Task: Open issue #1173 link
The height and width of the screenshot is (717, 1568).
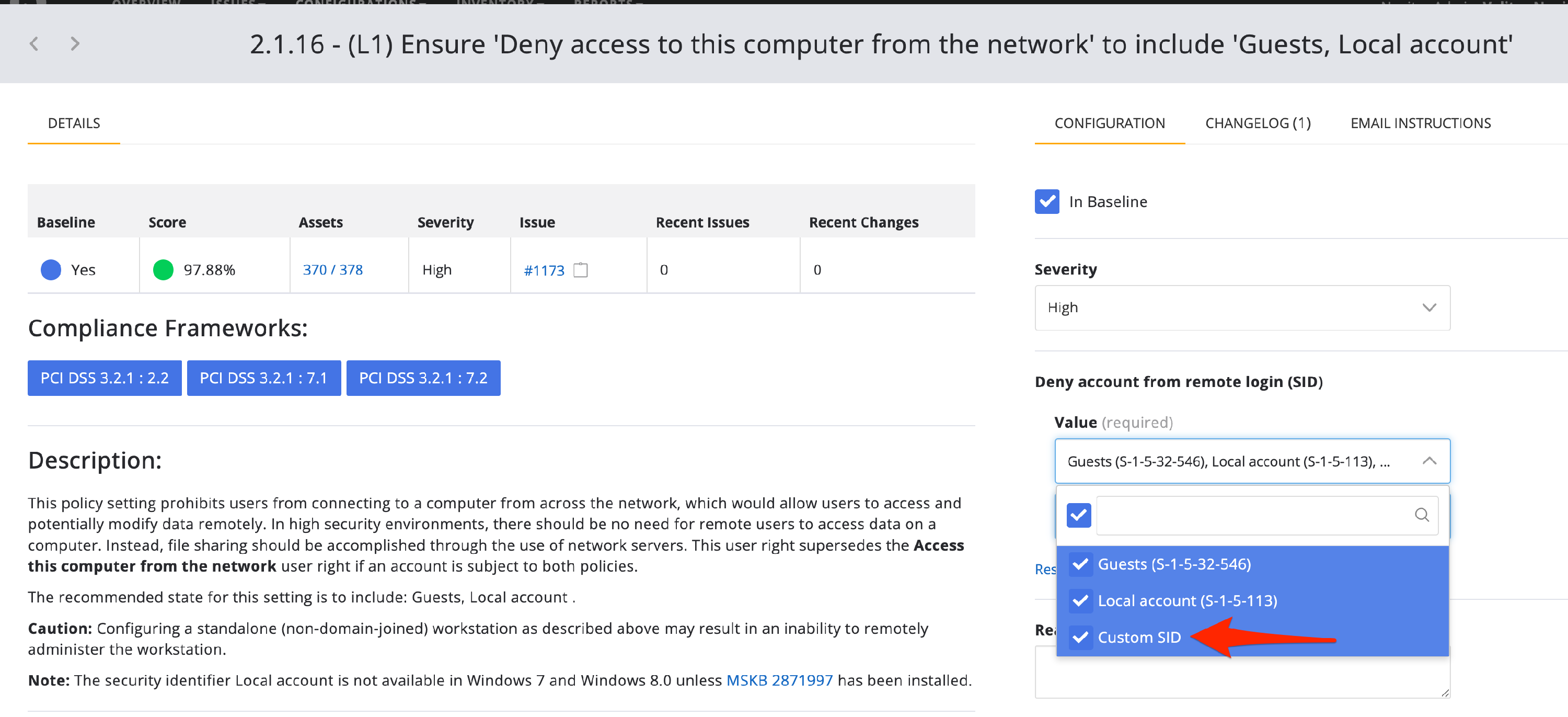Action: [x=544, y=270]
